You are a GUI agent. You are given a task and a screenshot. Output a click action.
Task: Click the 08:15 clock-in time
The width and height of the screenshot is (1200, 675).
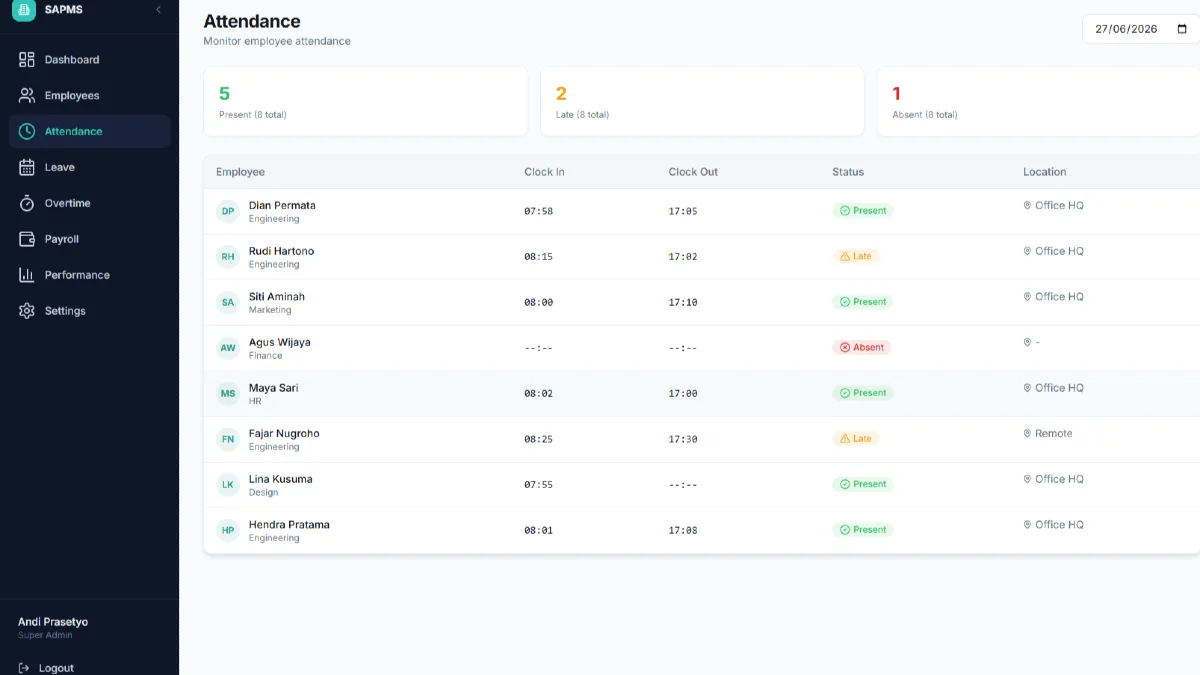(538, 257)
